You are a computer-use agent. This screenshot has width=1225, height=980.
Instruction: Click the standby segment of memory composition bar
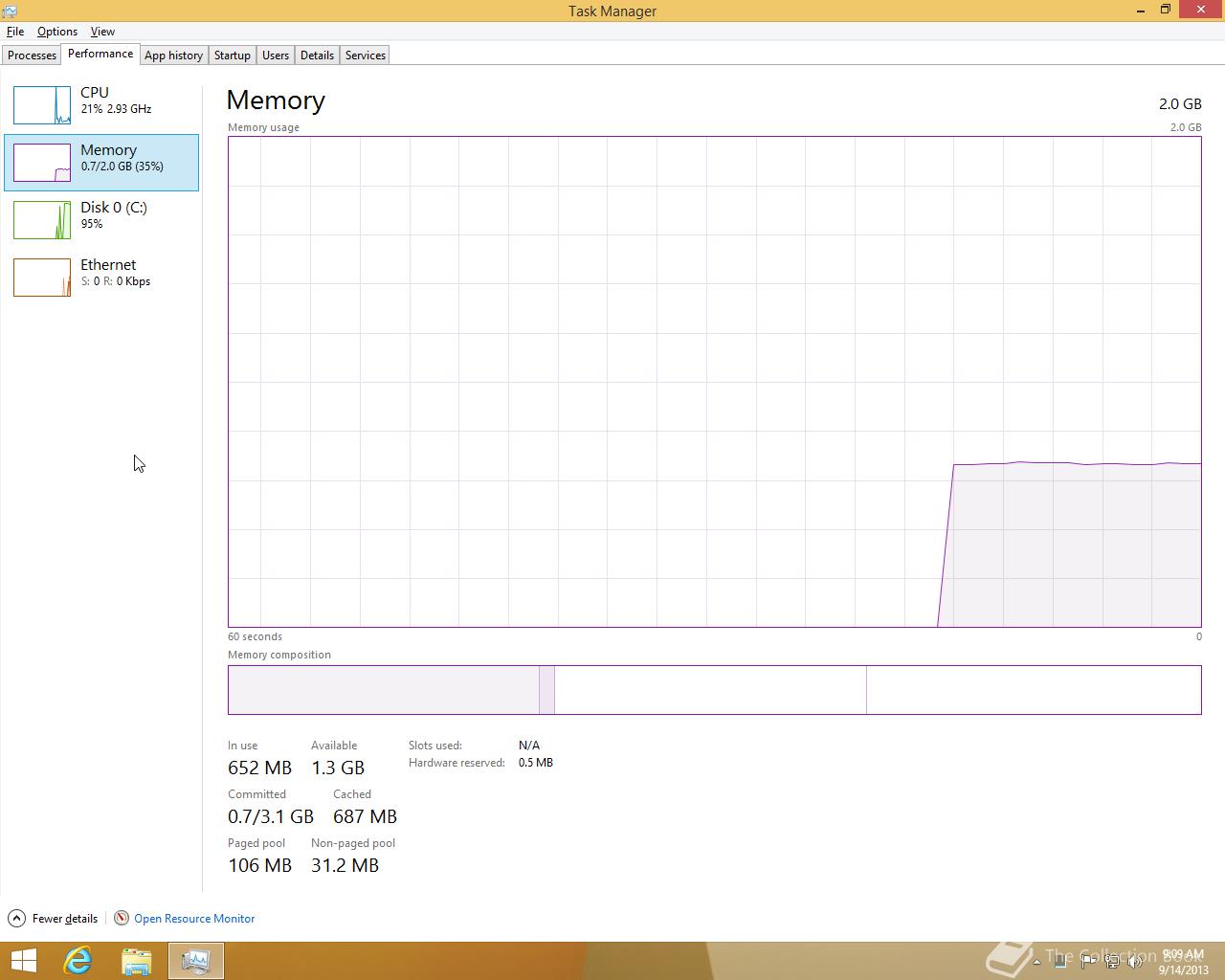click(x=710, y=690)
